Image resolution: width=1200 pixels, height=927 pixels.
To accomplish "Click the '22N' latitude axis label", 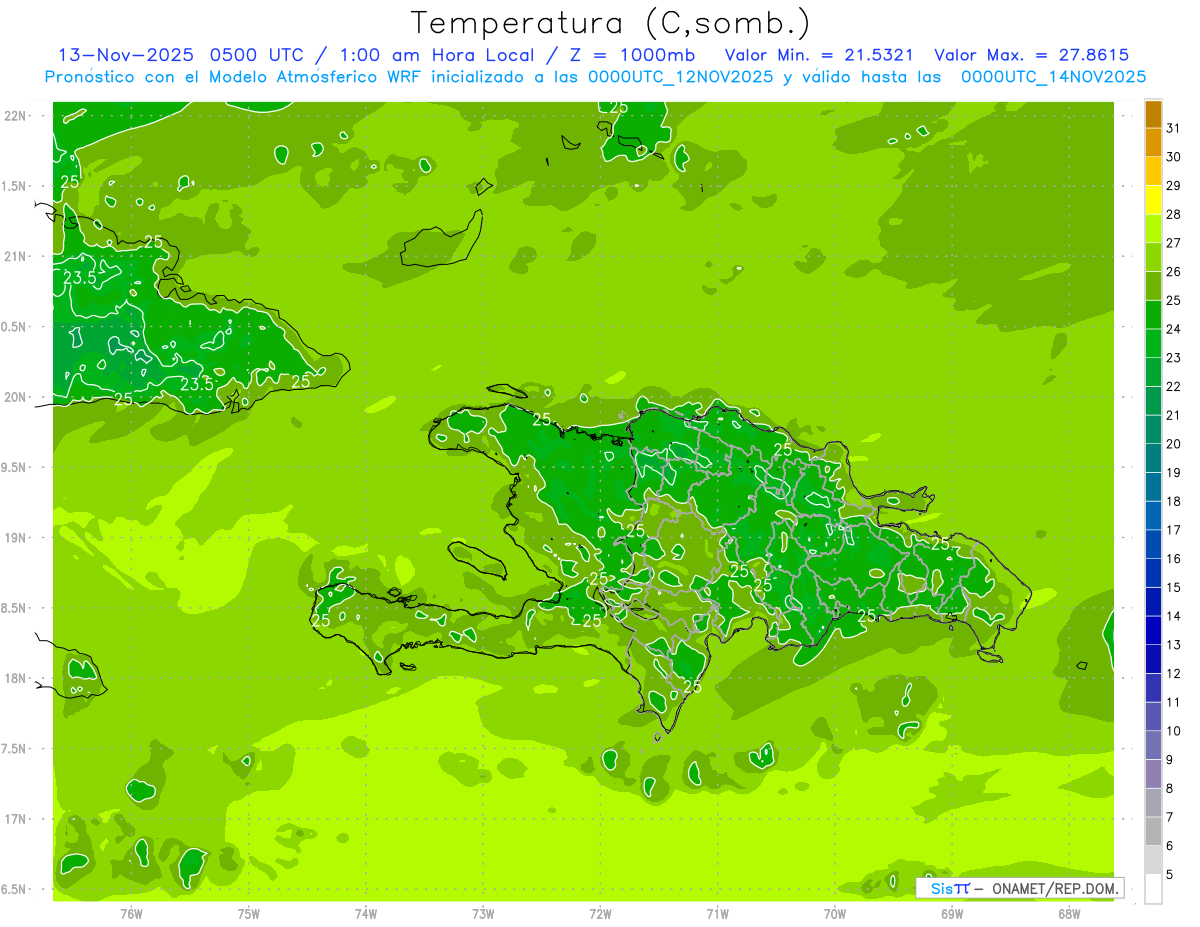I will [15, 116].
